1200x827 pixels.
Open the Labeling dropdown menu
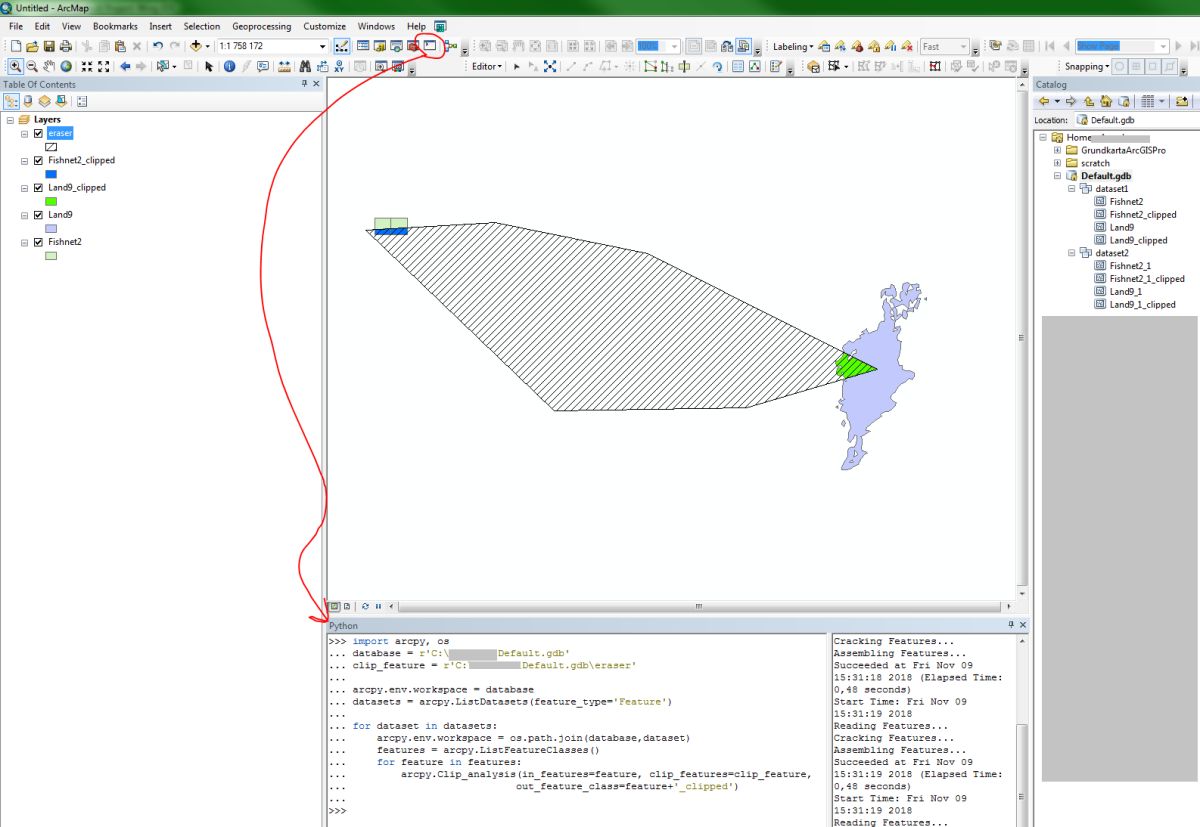(x=793, y=46)
